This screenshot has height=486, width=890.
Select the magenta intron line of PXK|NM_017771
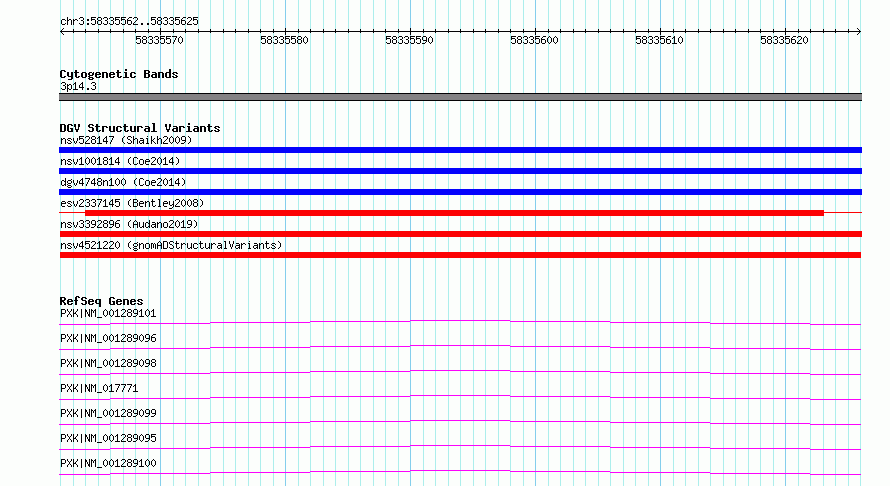pyautogui.click(x=460, y=396)
